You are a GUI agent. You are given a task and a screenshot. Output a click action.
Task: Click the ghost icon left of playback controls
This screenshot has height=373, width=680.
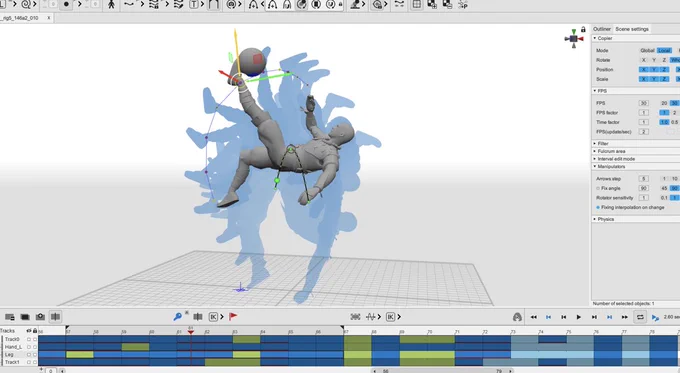(517, 317)
